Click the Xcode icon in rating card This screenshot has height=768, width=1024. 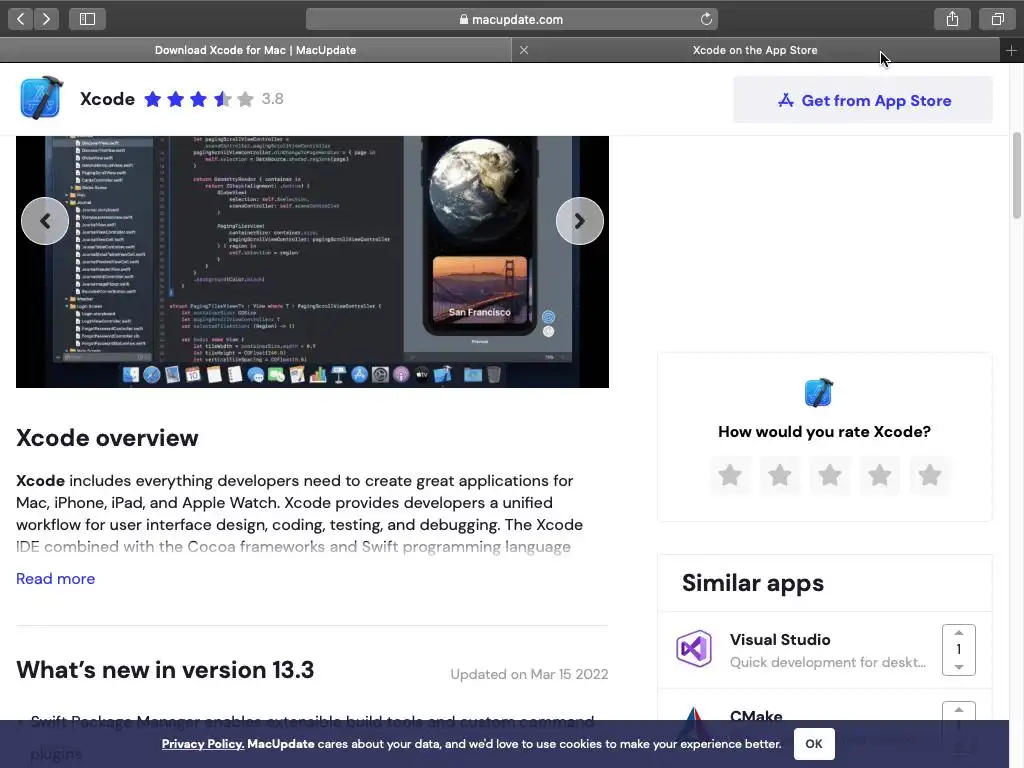pyautogui.click(x=818, y=392)
